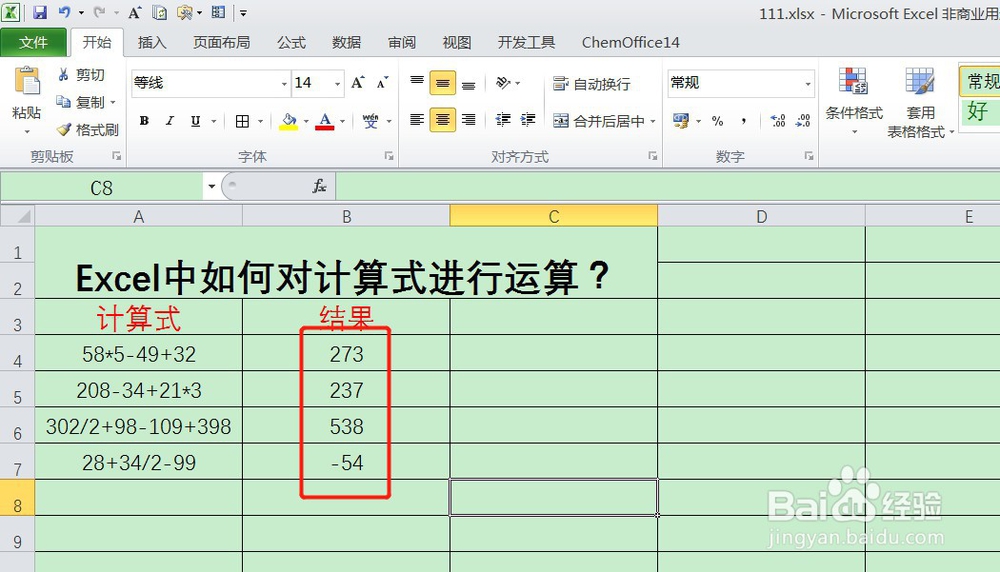
Task: Open the underline style dropdown arrow
Action: 214,121
